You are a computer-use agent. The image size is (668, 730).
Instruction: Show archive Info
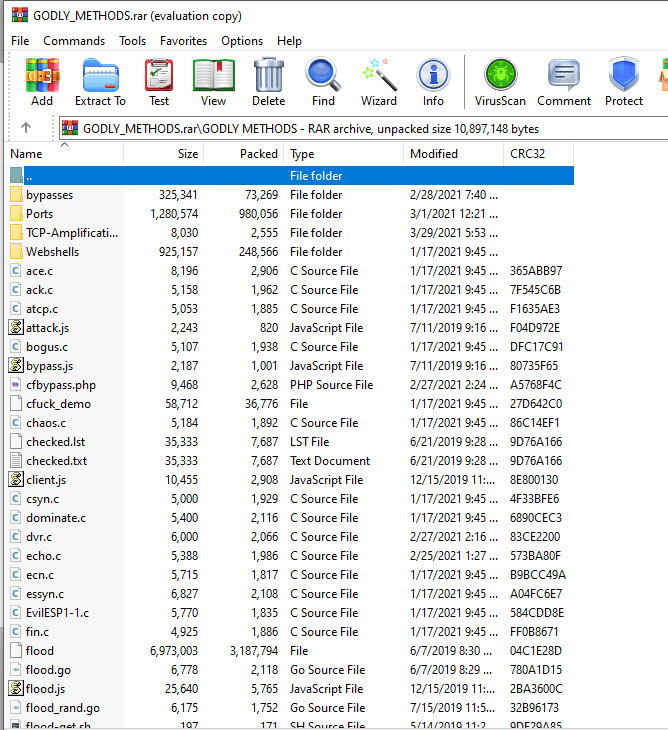tap(433, 82)
